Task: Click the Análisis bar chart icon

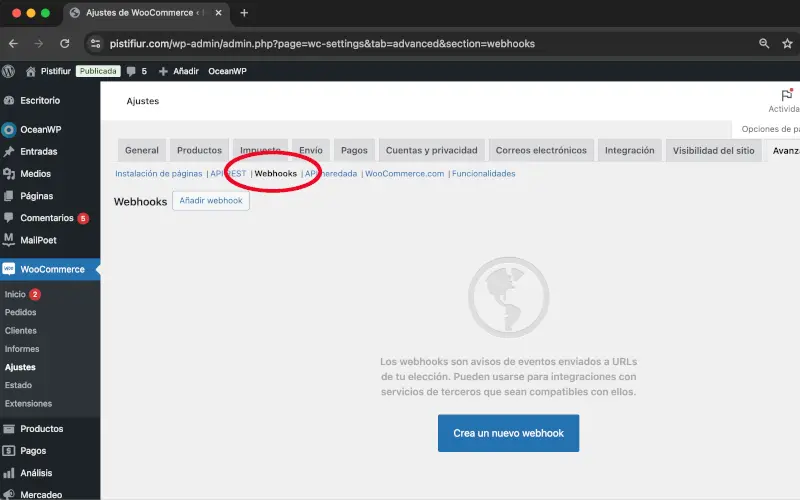Action: tap(9, 473)
